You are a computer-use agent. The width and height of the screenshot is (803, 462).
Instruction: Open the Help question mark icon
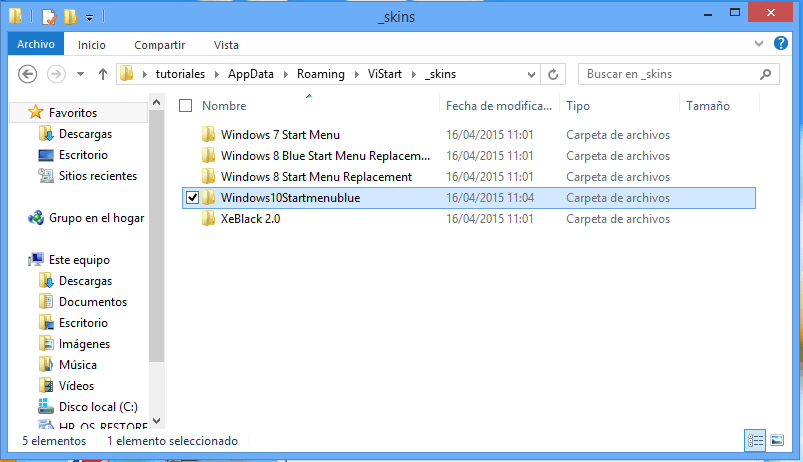[780, 44]
